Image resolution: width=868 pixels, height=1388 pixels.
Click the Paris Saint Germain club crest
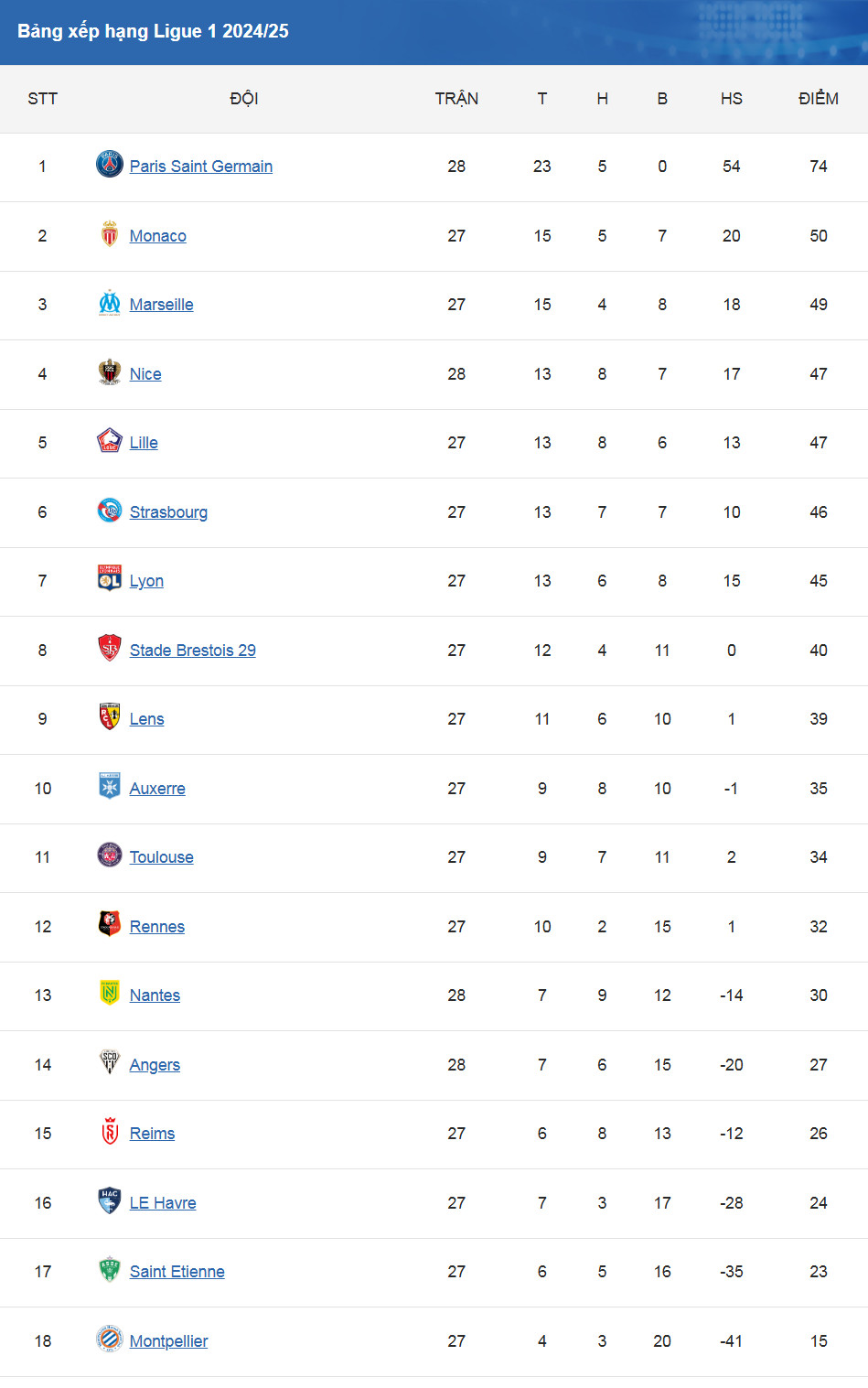[x=110, y=165]
